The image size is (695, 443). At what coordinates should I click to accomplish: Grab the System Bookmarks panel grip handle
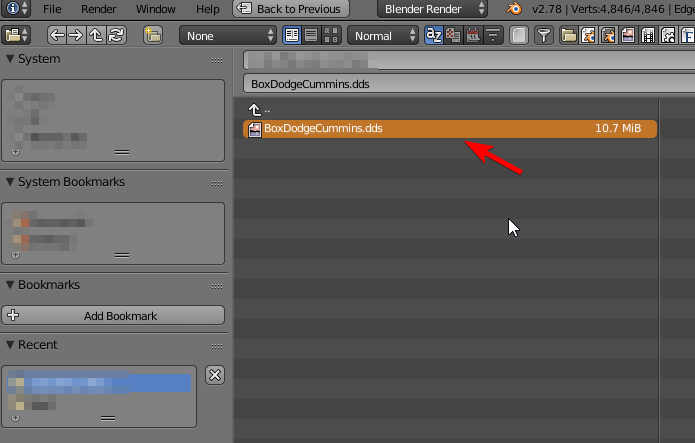coord(217,183)
